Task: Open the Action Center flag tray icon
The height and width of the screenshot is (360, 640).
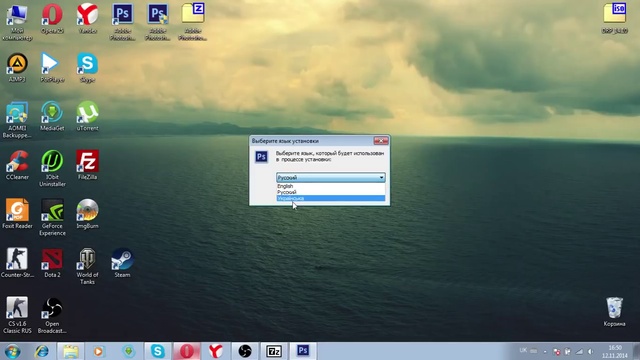Action: click(x=556, y=351)
